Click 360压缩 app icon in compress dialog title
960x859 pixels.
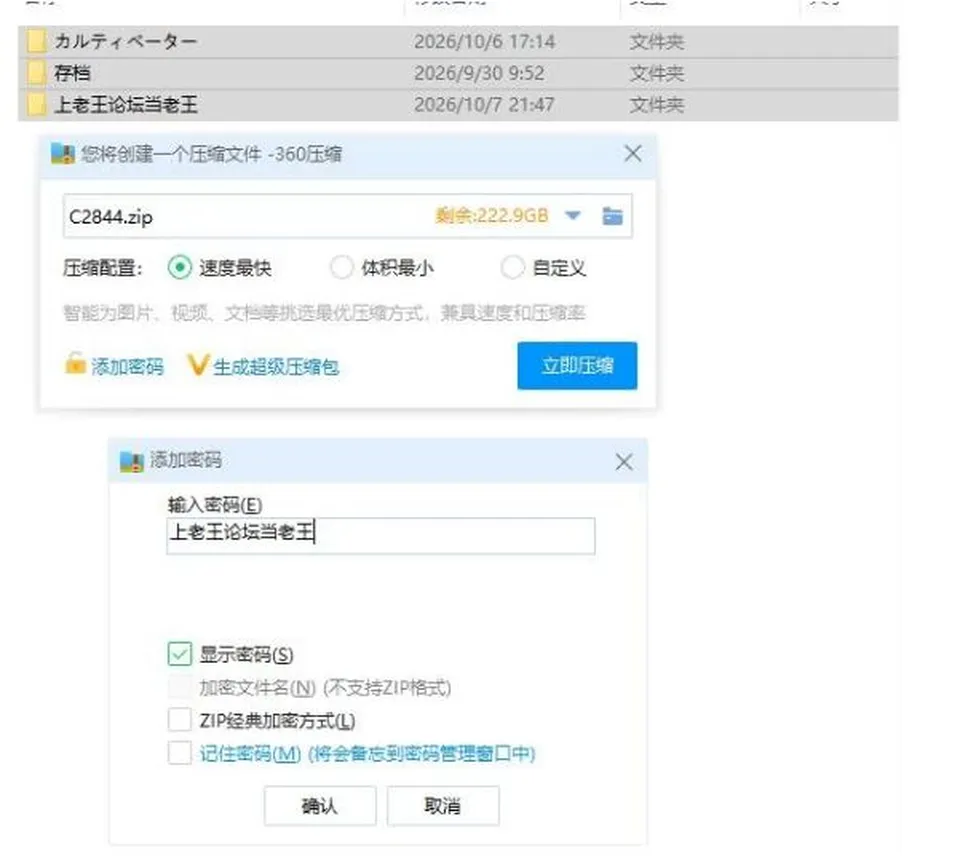[x=62, y=154]
